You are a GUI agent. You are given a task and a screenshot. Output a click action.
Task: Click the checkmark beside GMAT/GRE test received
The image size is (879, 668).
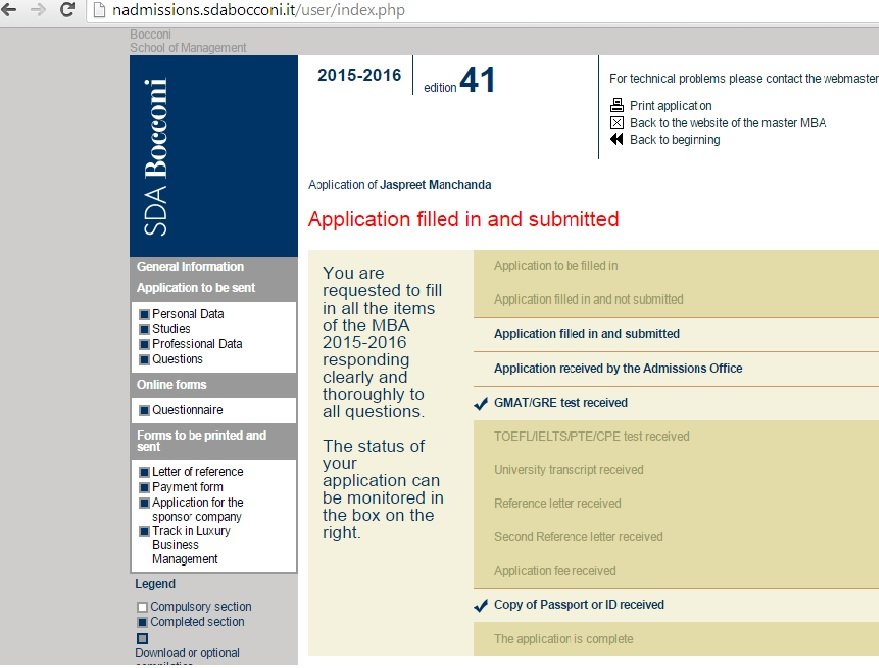tap(479, 404)
